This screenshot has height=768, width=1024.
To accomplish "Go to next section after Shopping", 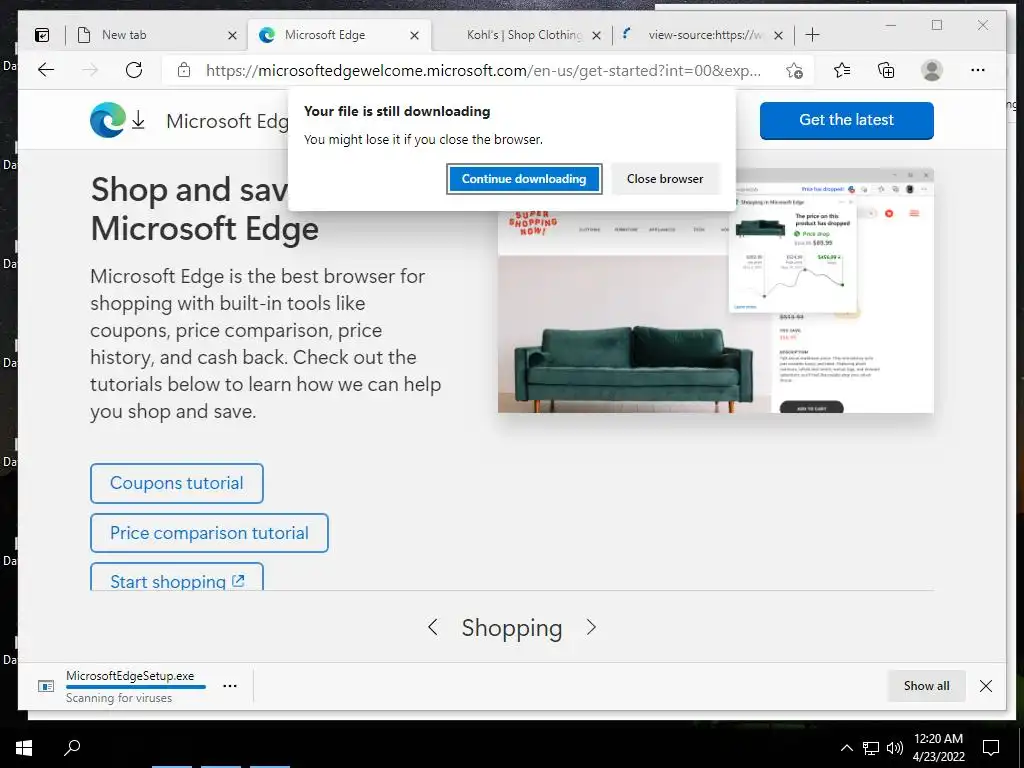I will 591,628.
